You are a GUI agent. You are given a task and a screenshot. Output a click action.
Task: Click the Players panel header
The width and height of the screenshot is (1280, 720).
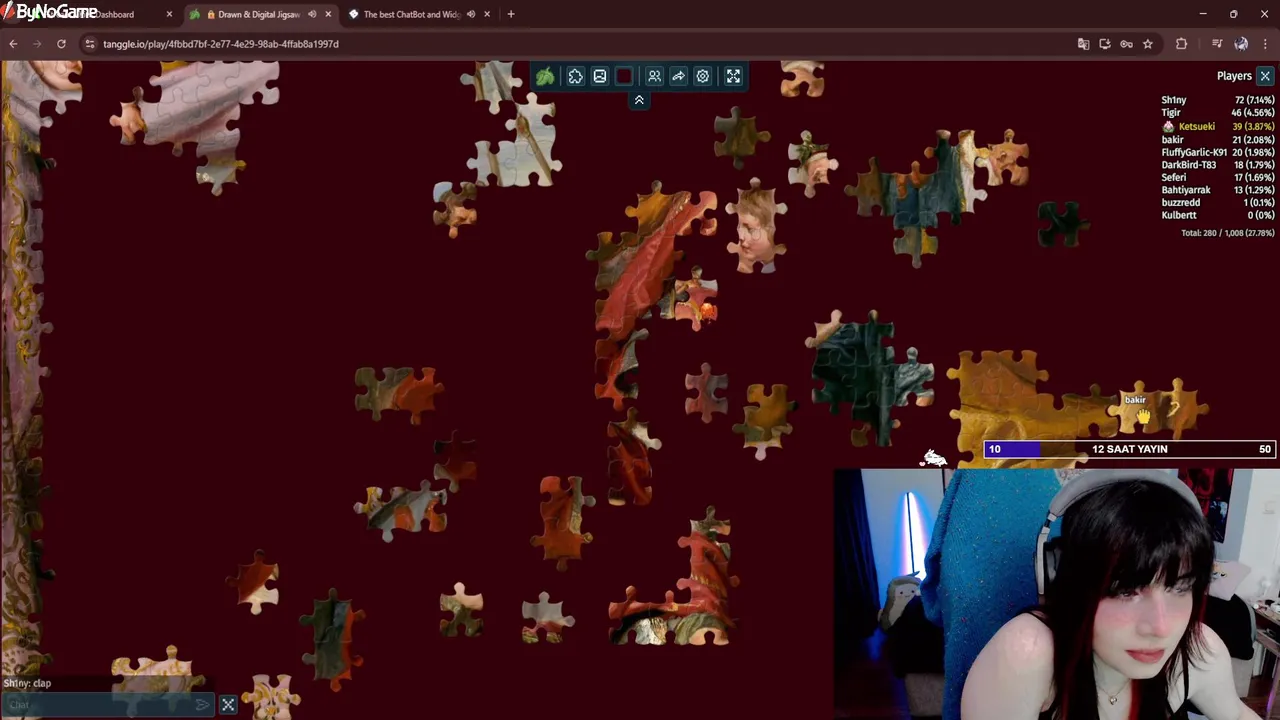pyautogui.click(x=1234, y=76)
